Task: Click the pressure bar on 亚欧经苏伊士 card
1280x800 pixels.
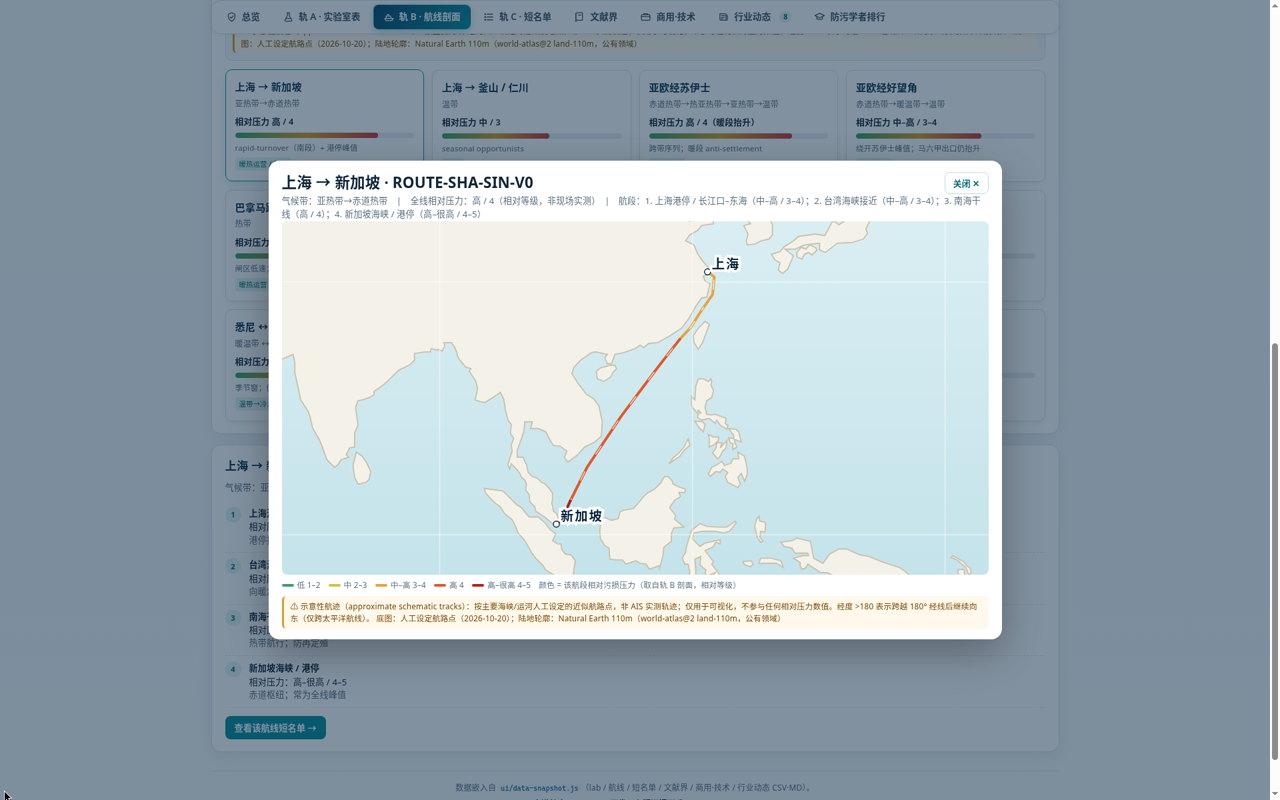Action: point(738,136)
